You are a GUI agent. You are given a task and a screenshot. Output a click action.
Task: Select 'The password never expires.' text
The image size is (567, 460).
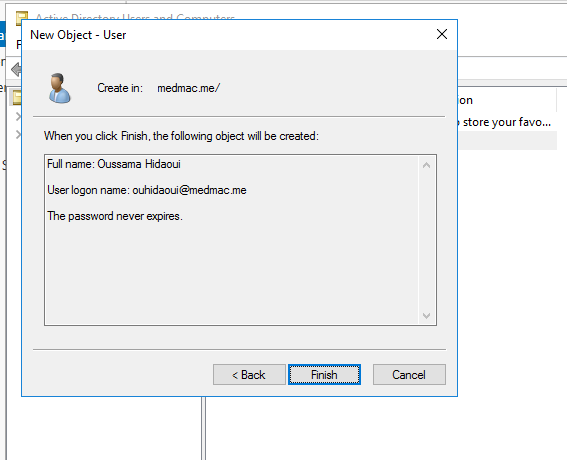tap(115, 216)
